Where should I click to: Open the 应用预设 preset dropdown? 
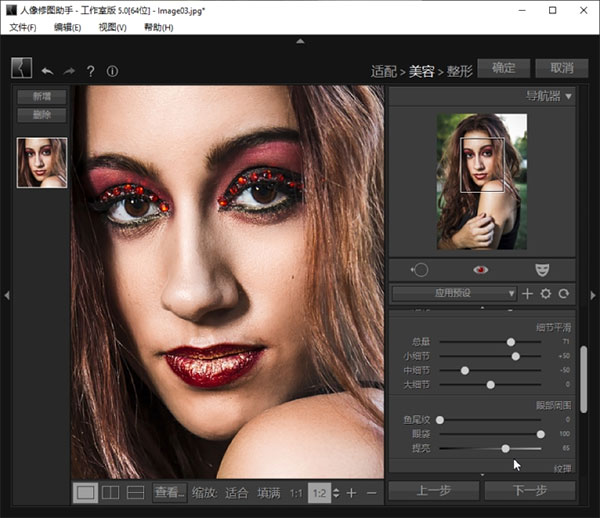[454, 294]
